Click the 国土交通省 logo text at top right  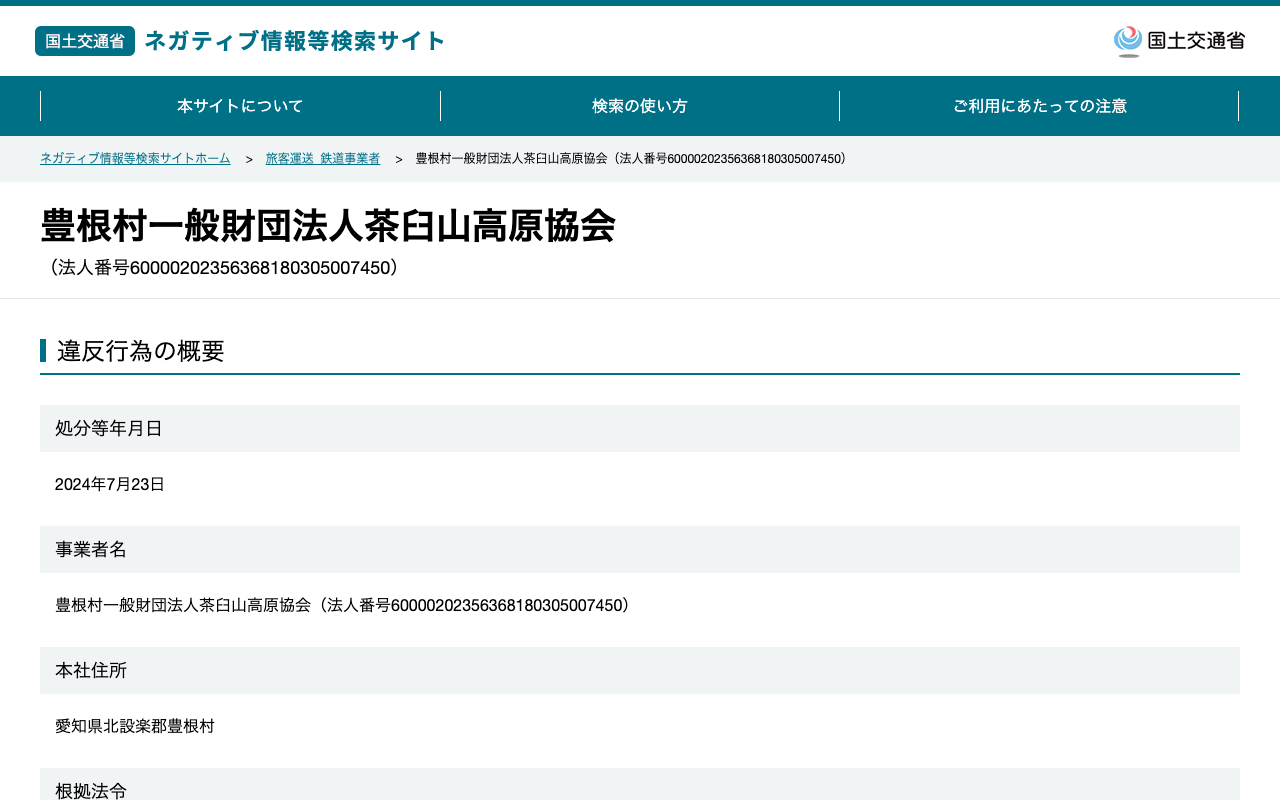(x=1196, y=41)
